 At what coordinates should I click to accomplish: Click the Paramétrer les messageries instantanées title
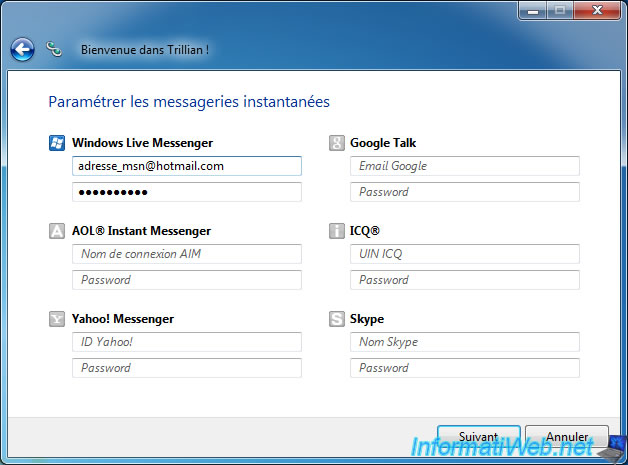[189, 102]
